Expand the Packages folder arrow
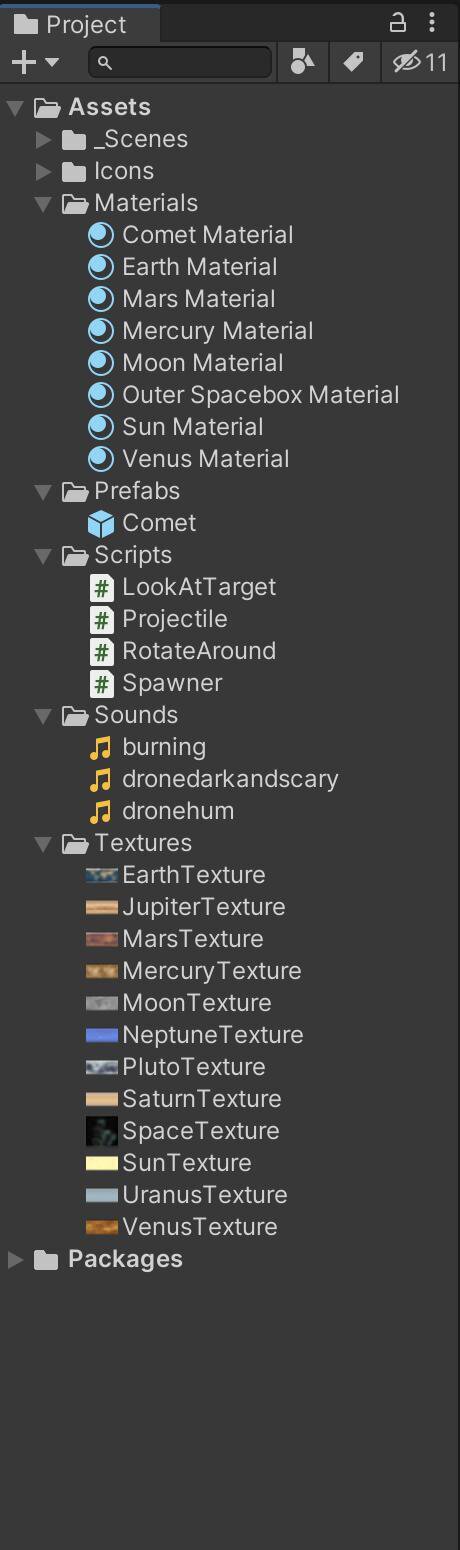This screenshot has height=1550, width=460. point(15,1259)
